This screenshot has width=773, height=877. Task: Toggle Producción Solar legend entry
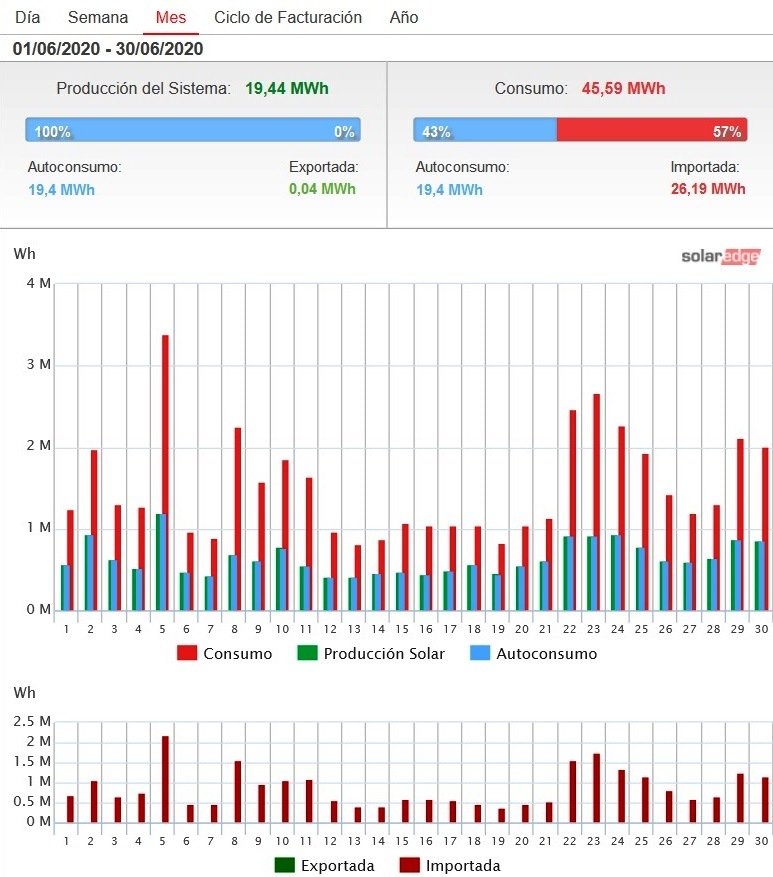pos(384,654)
